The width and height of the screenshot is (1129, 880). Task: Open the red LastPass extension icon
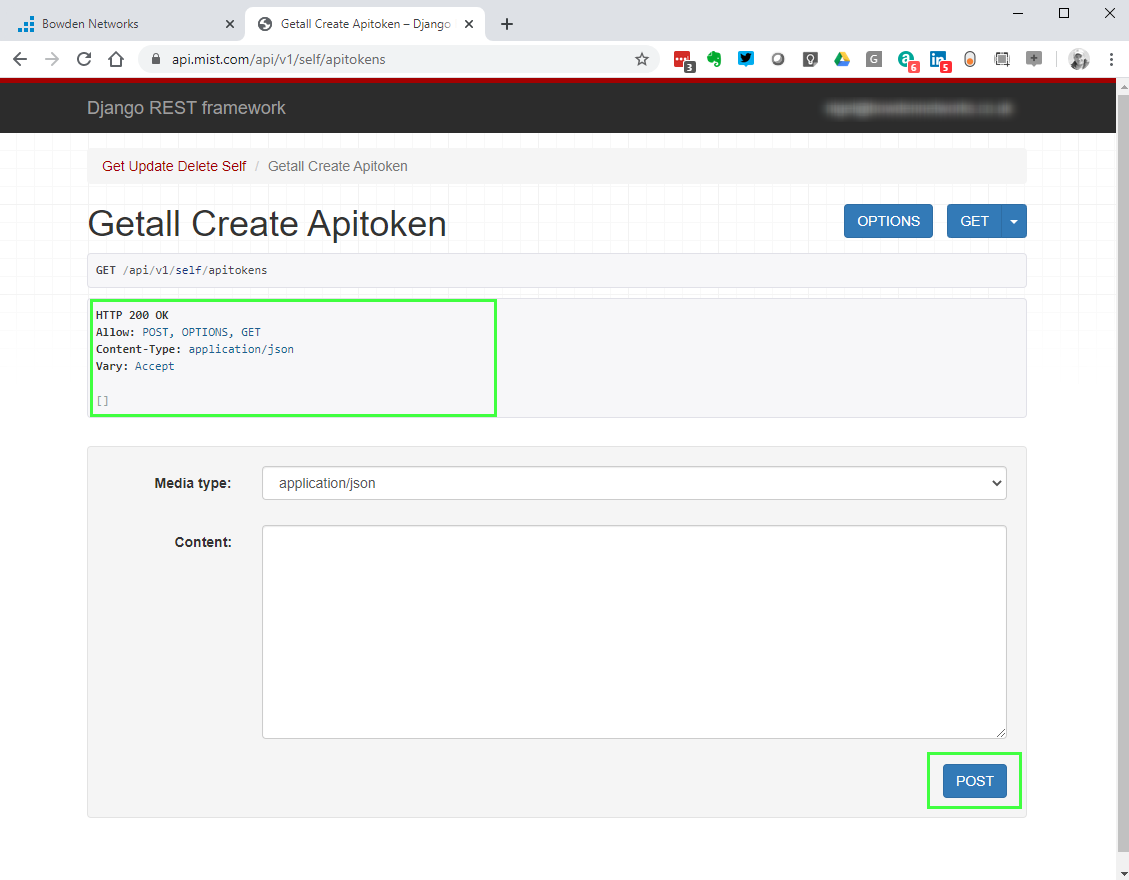(683, 60)
